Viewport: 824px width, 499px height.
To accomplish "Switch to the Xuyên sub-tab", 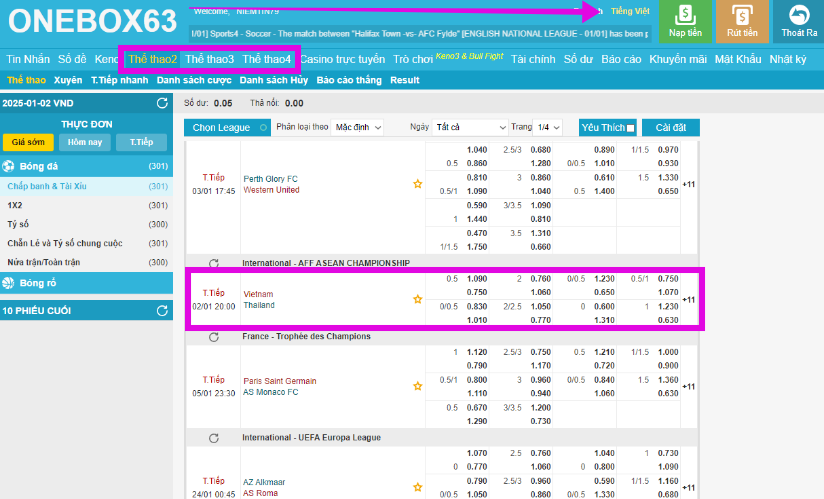I will click(68, 80).
